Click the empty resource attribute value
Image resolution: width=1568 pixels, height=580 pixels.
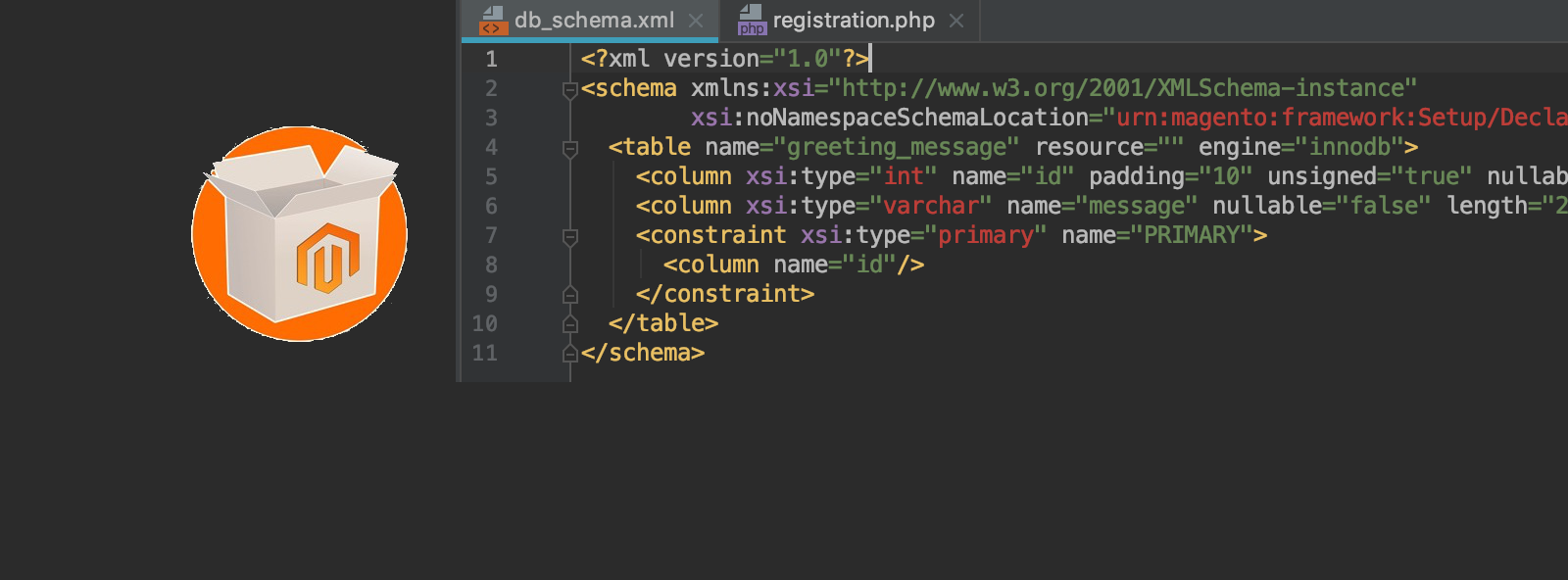(1170, 148)
